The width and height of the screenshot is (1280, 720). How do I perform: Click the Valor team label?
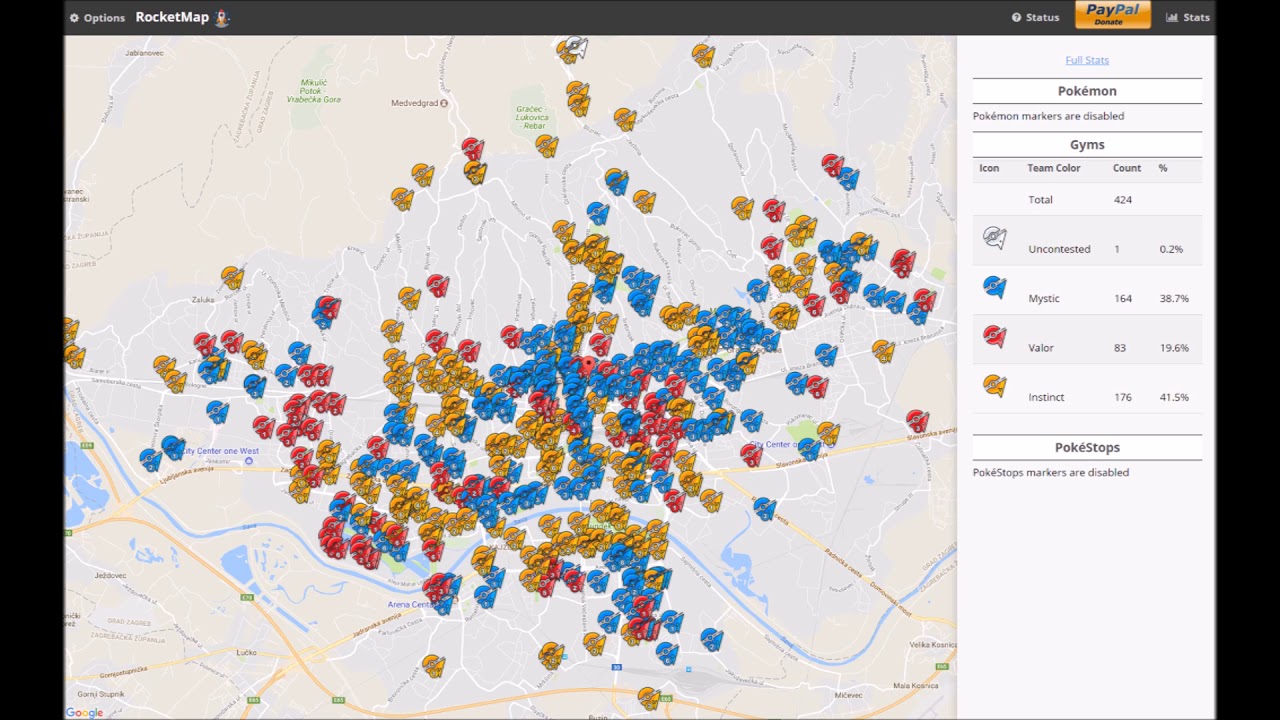point(1041,348)
